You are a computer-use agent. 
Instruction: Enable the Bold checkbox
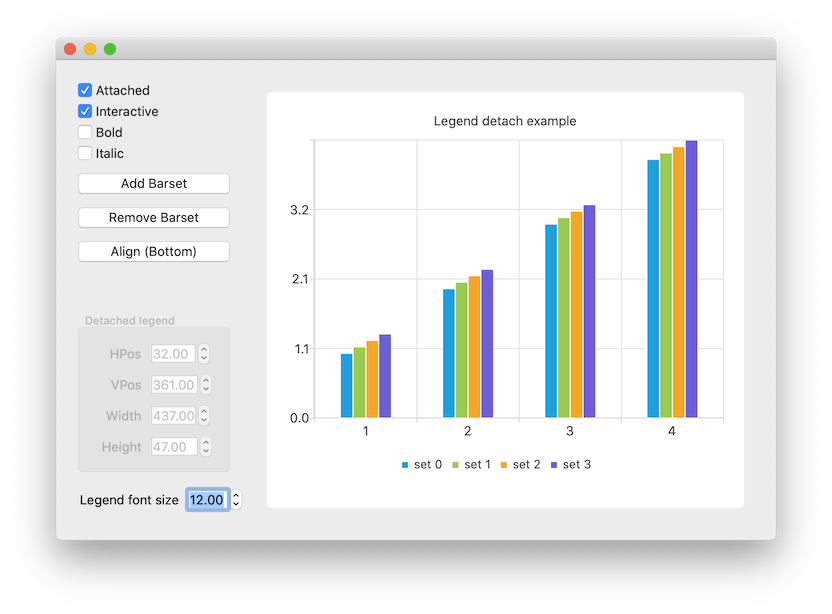(x=84, y=132)
